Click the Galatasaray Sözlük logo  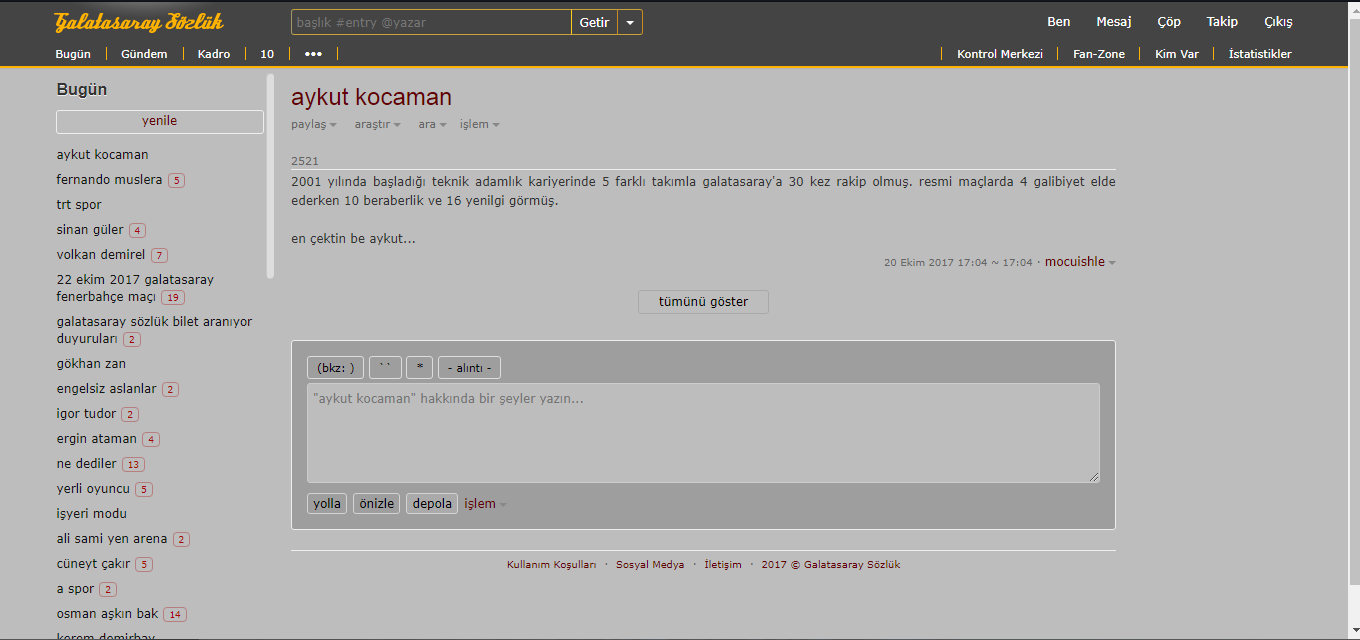pyautogui.click(x=139, y=22)
